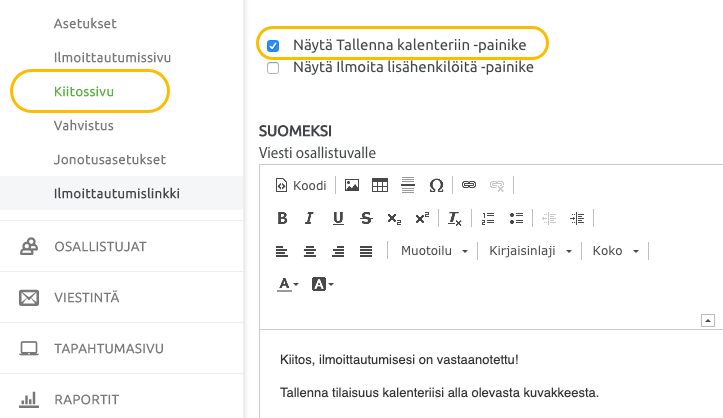Decrease the indent level
The width and height of the screenshot is (723, 418).
pos(549,218)
